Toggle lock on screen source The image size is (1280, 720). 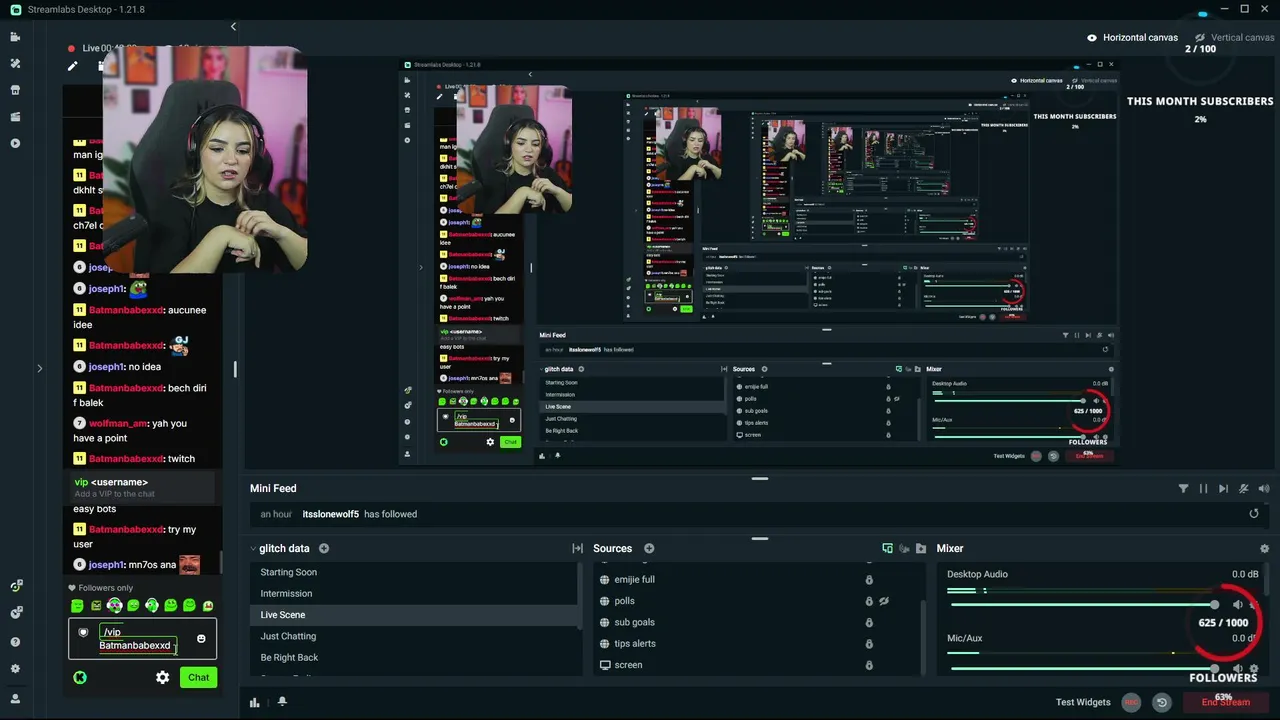(869, 665)
